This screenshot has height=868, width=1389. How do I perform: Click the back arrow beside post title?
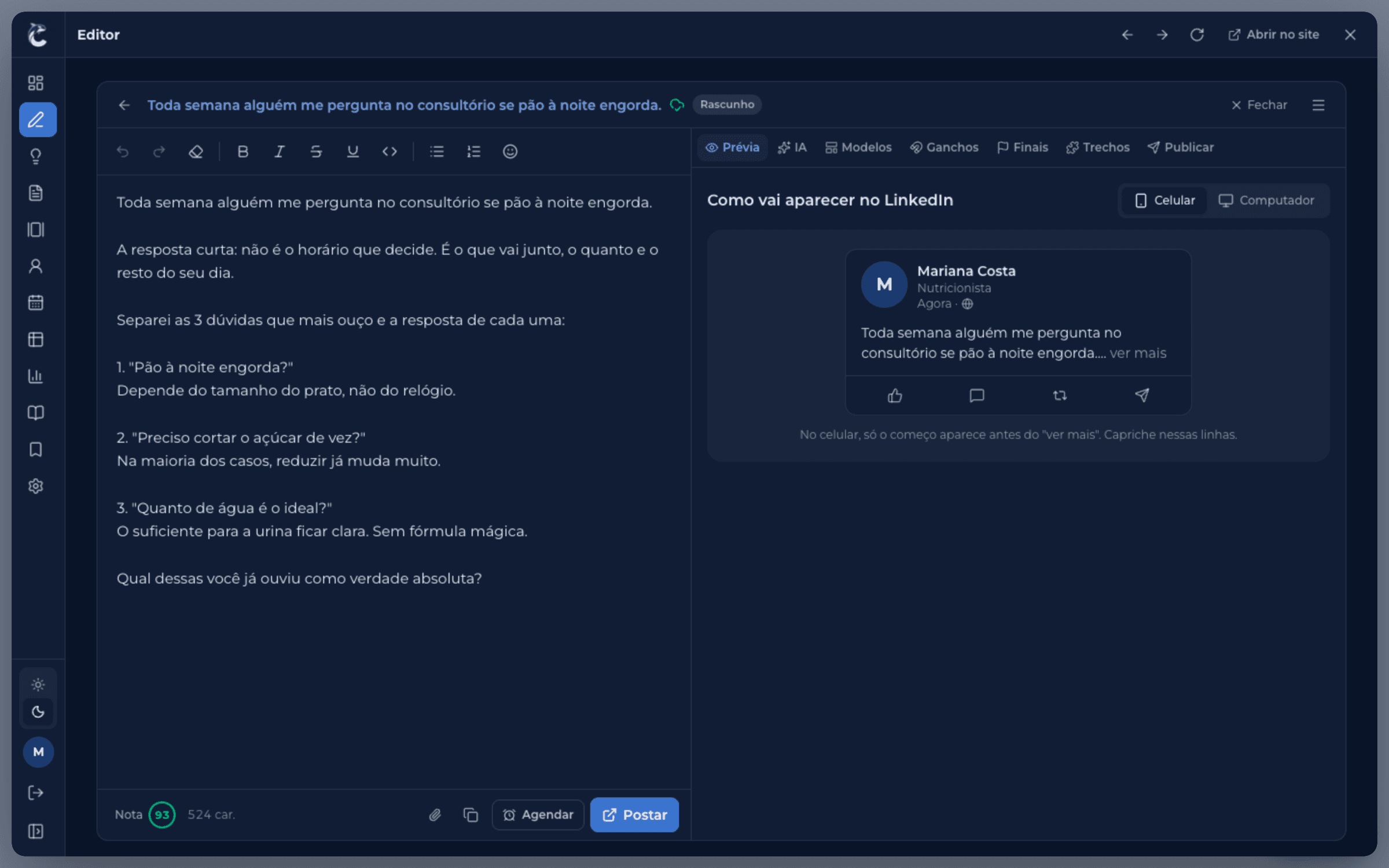(x=124, y=105)
